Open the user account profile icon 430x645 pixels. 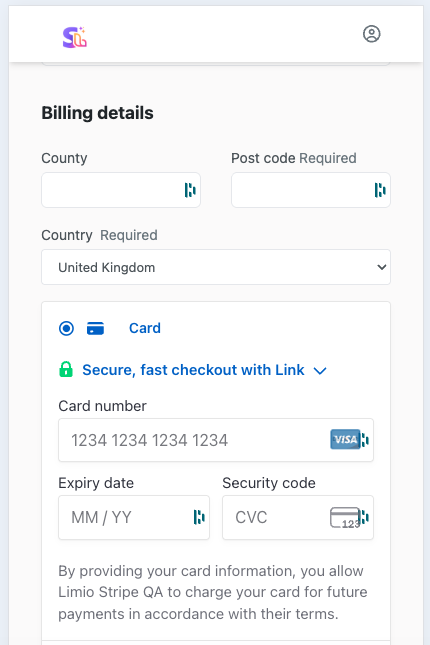tap(371, 34)
